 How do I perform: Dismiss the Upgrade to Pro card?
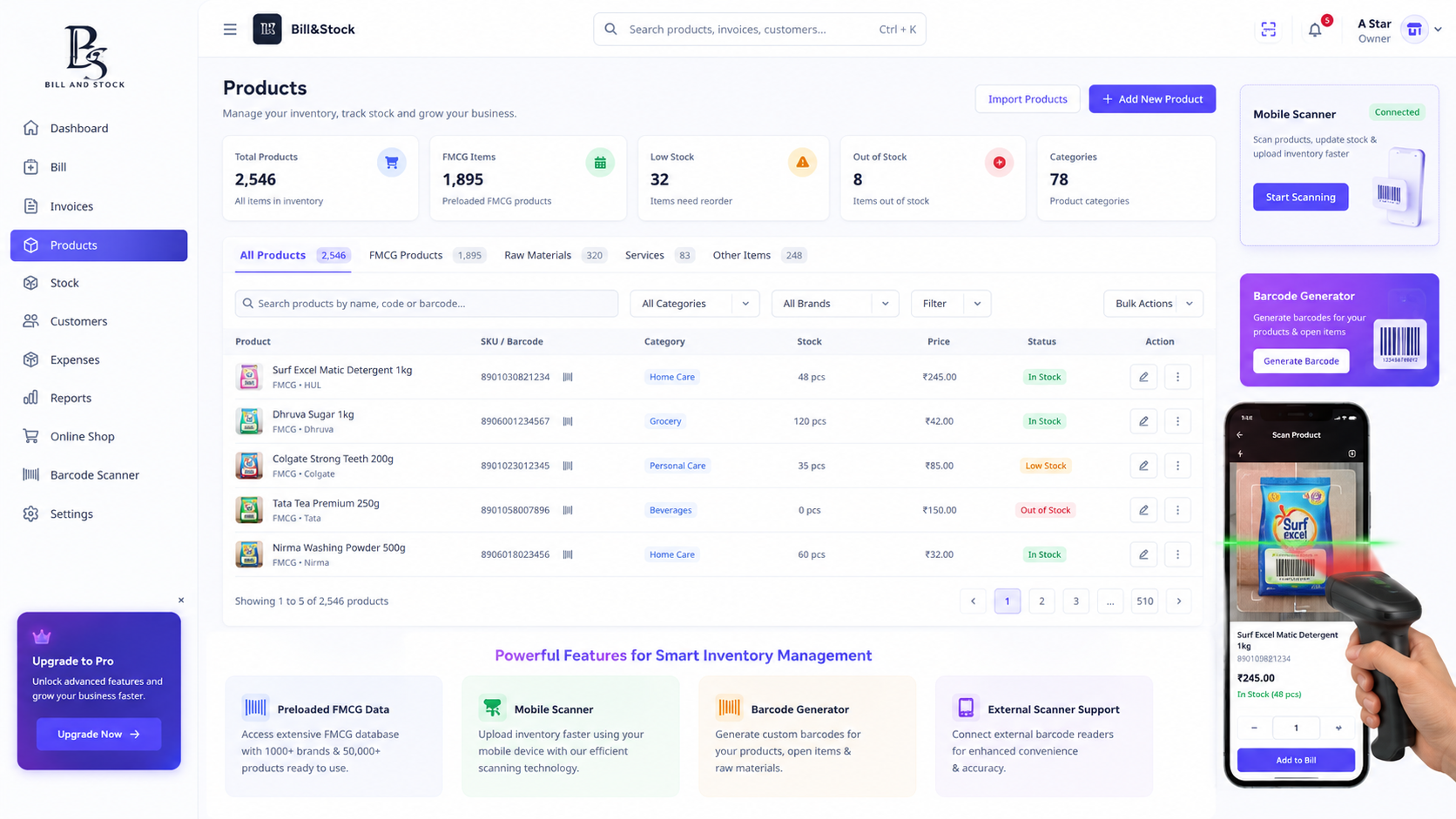point(181,601)
